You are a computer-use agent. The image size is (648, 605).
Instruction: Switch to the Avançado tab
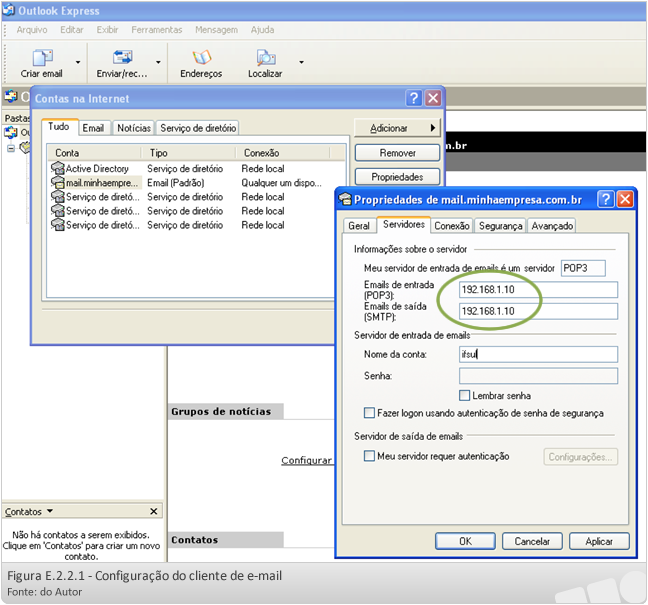[552, 226]
